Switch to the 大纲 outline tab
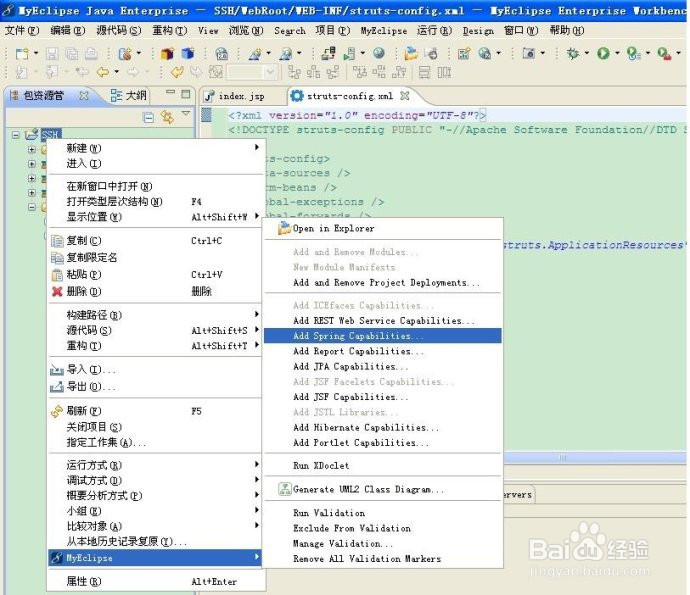This screenshot has width=690, height=595. coord(128,95)
